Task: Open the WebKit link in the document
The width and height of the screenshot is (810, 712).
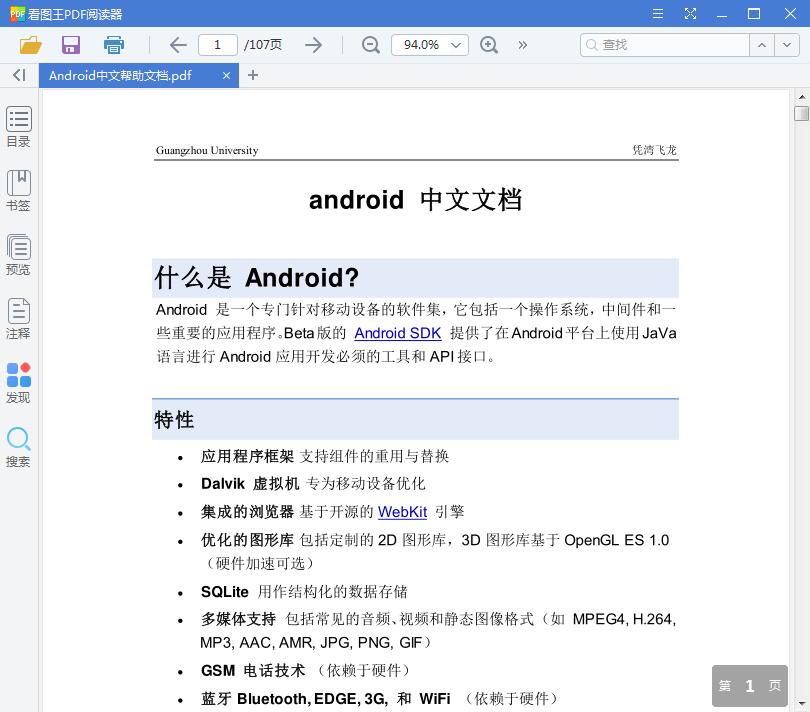Action: 402,512
